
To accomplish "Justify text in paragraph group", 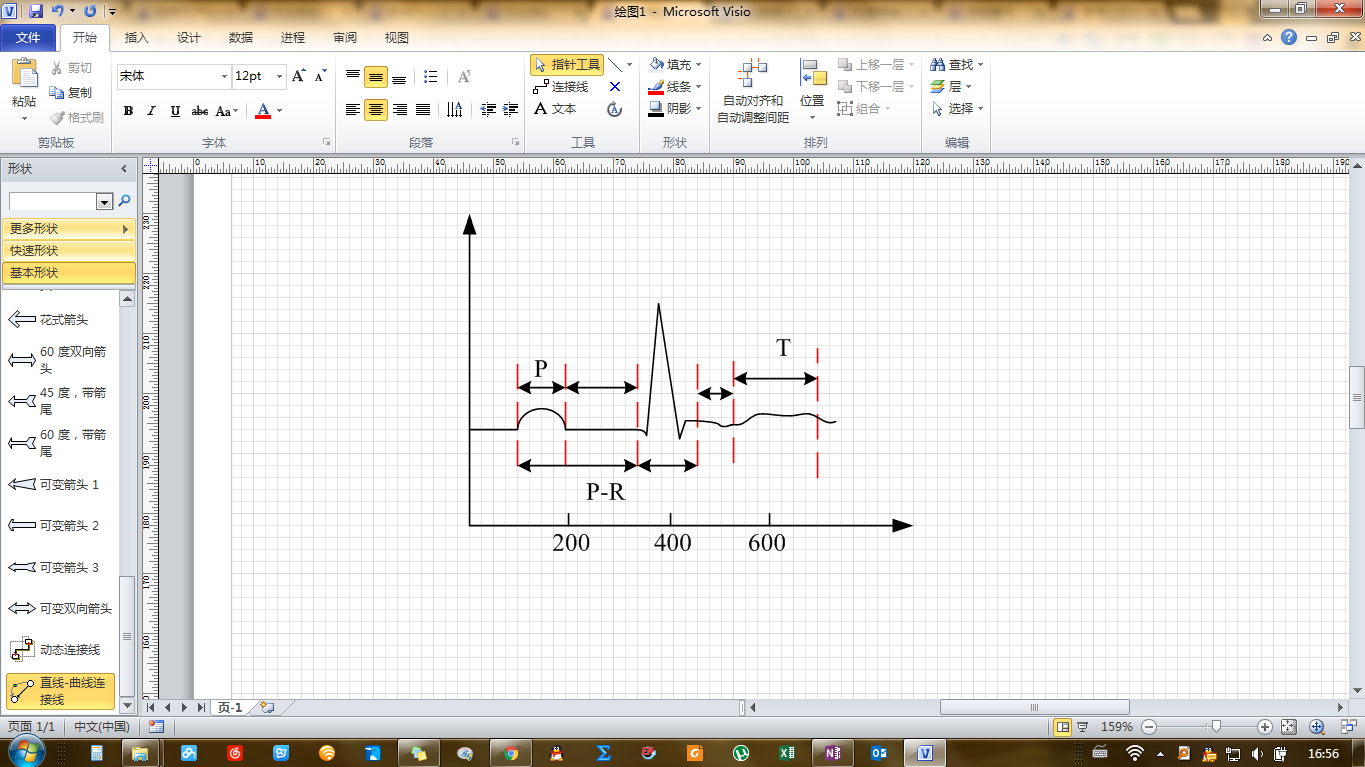I will (423, 110).
